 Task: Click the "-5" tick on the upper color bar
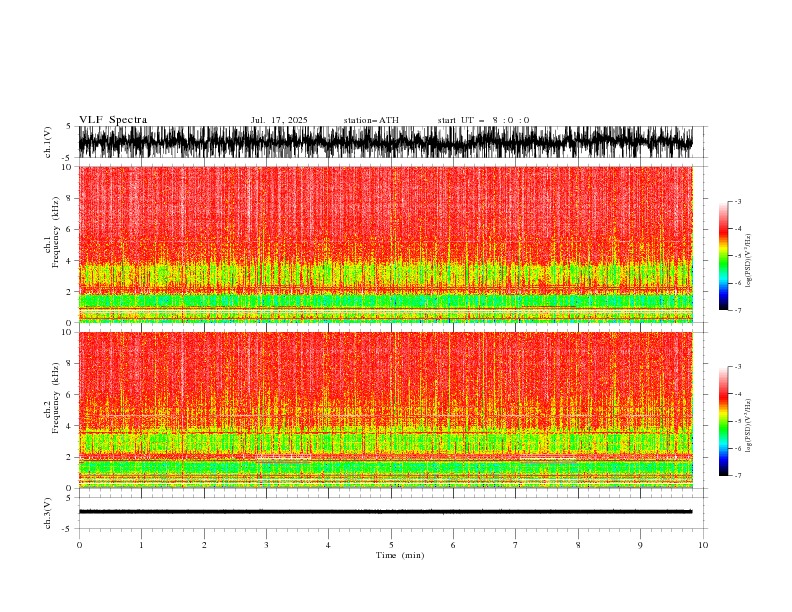click(x=737, y=256)
